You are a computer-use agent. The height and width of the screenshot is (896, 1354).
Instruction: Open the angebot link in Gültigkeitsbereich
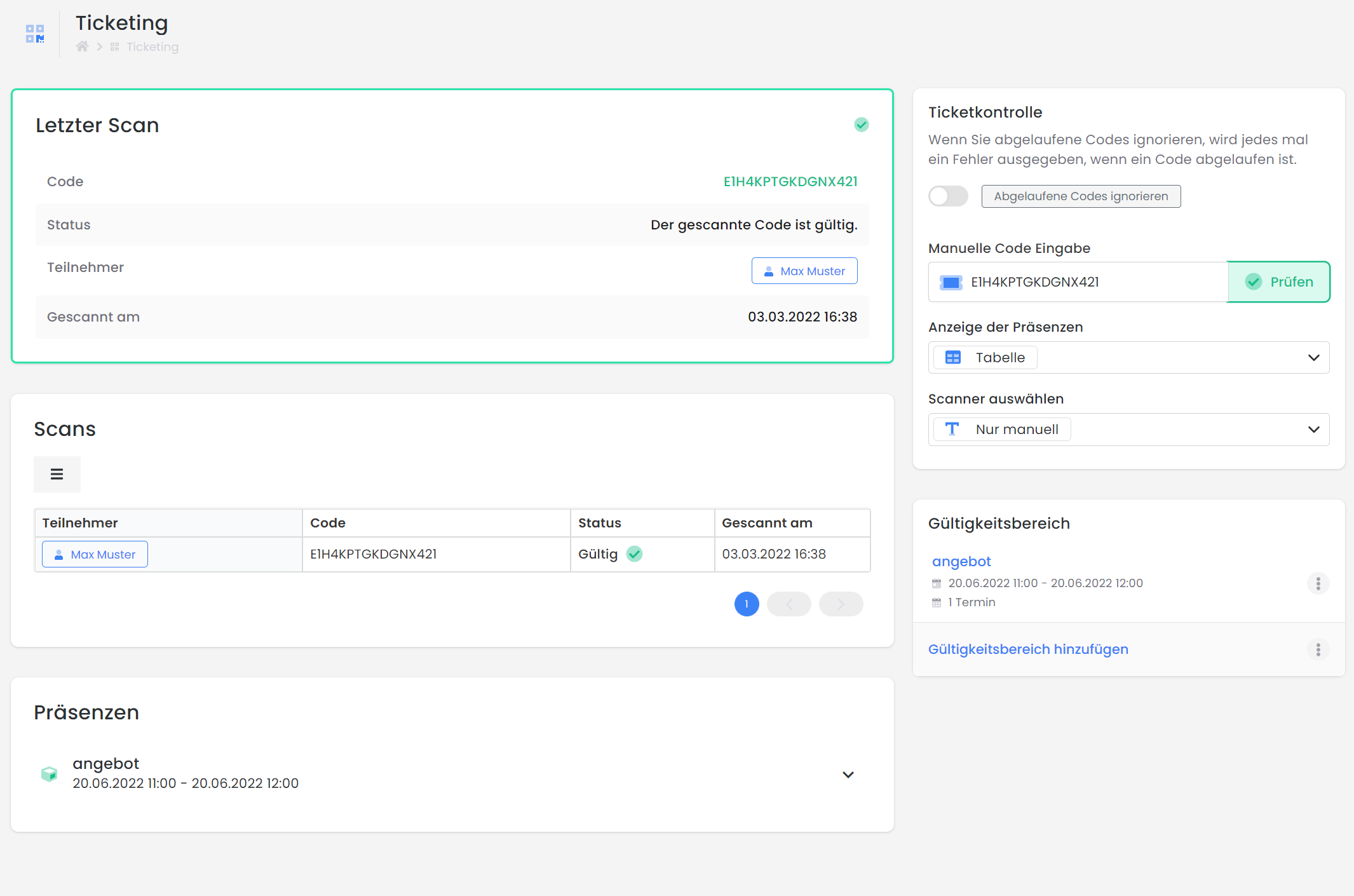point(961,562)
